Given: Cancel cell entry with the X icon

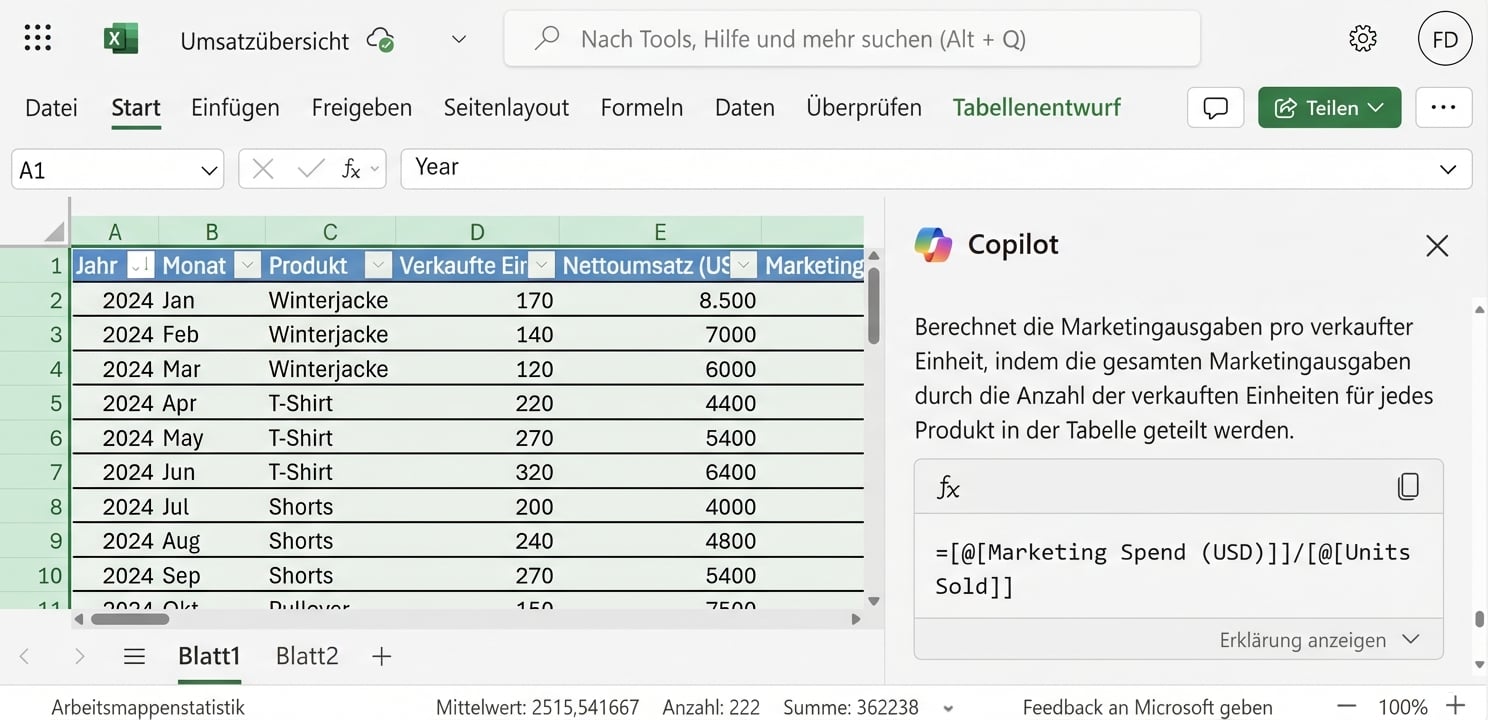Looking at the screenshot, I should (262, 168).
